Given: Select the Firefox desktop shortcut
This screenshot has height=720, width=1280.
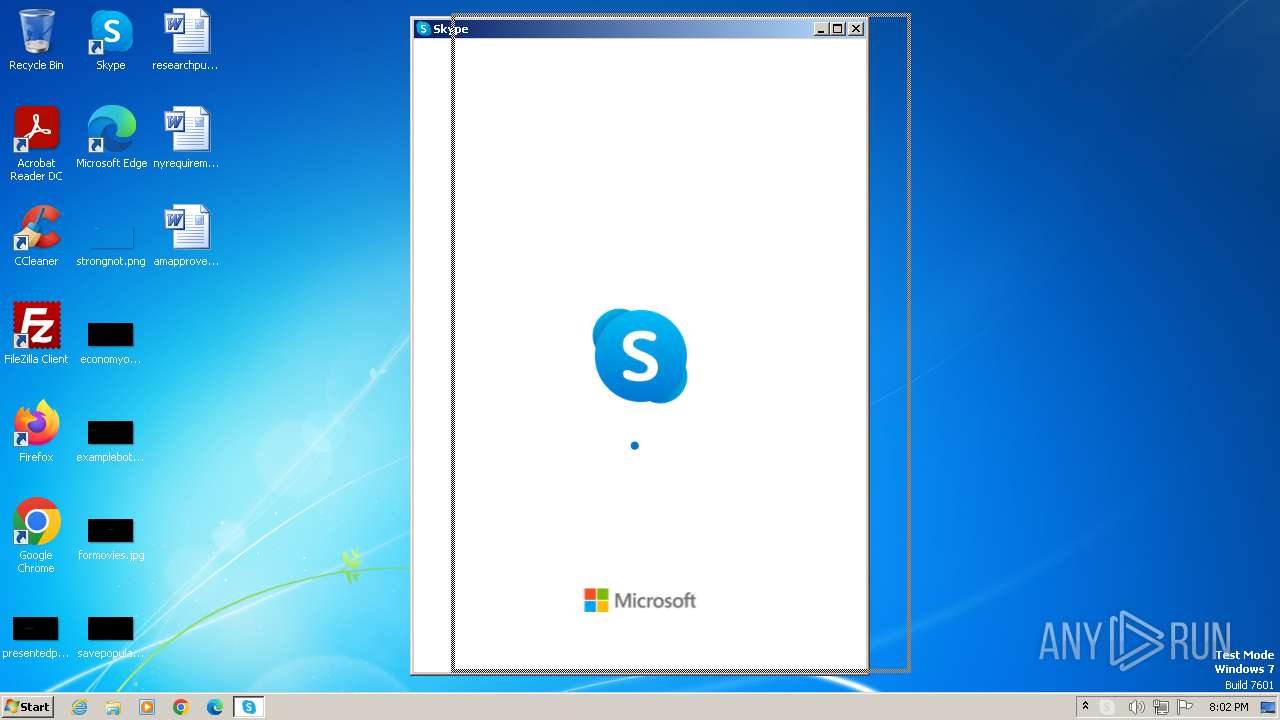Looking at the screenshot, I should coord(36,432).
